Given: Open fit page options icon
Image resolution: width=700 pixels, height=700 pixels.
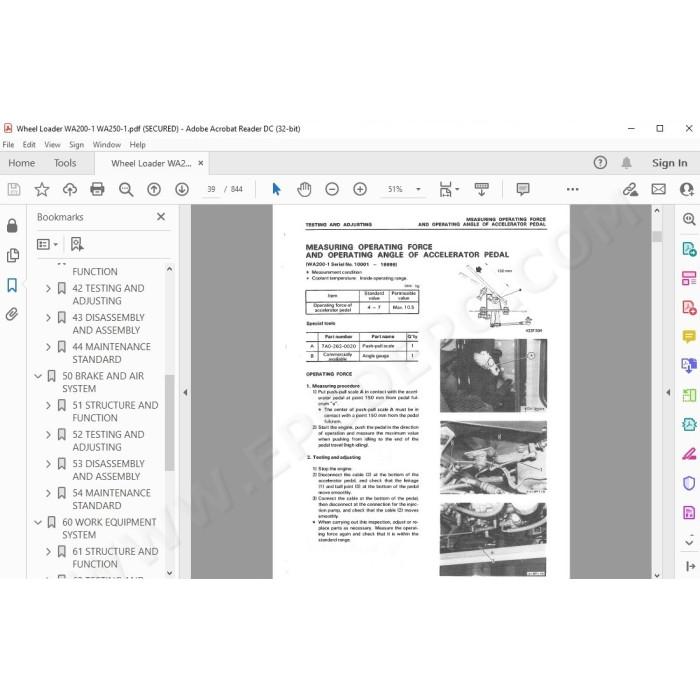Looking at the screenshot, I should click(x=448, y=189).
